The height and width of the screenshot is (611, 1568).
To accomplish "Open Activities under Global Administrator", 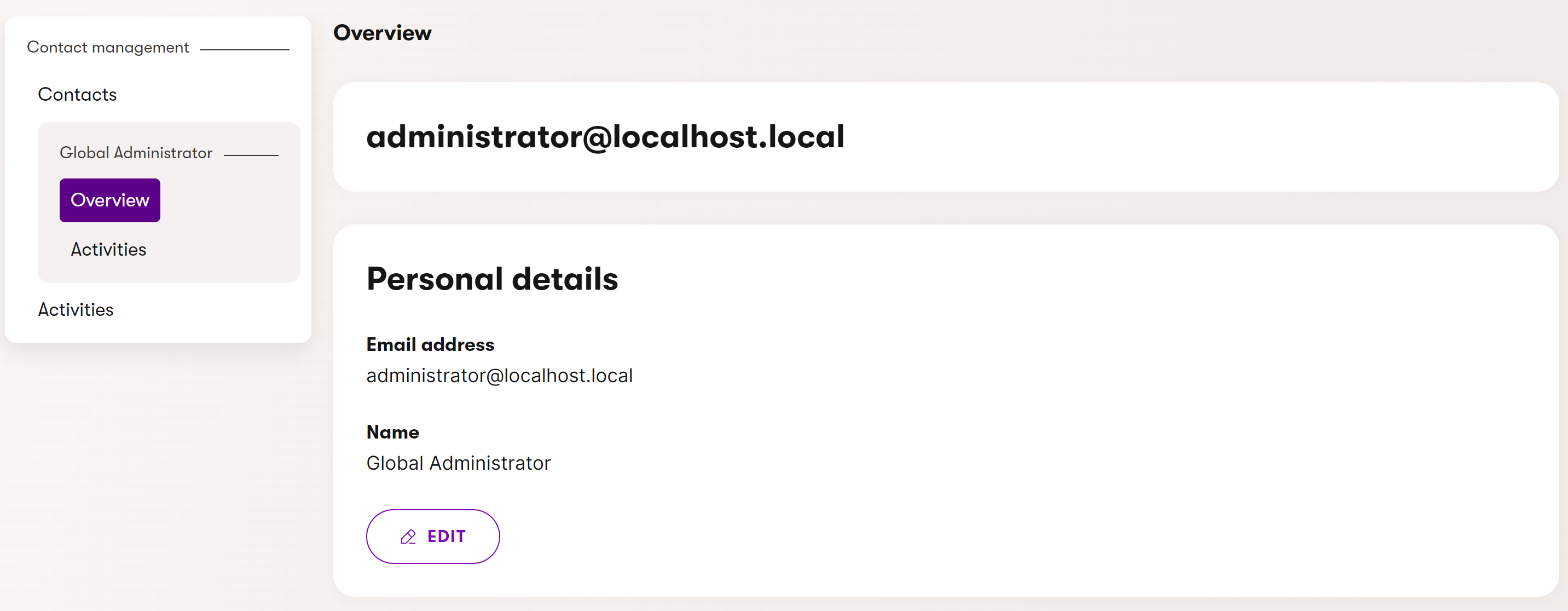I will click(108, 249).
